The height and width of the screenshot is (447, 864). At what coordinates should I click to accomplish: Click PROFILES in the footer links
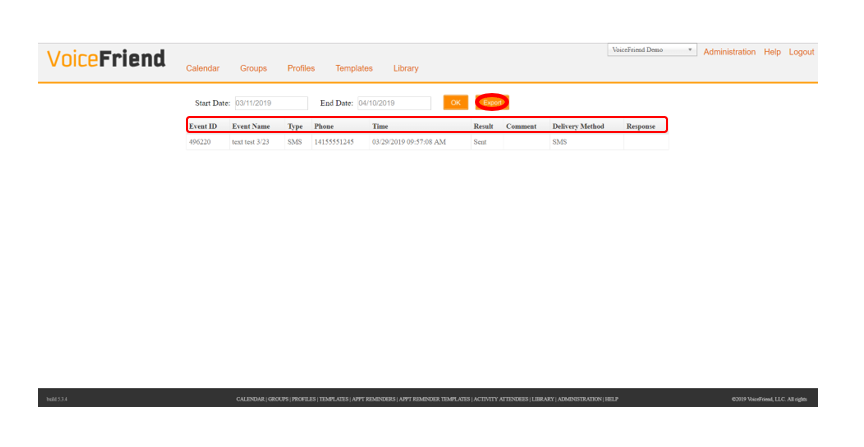tap(304, 399)
